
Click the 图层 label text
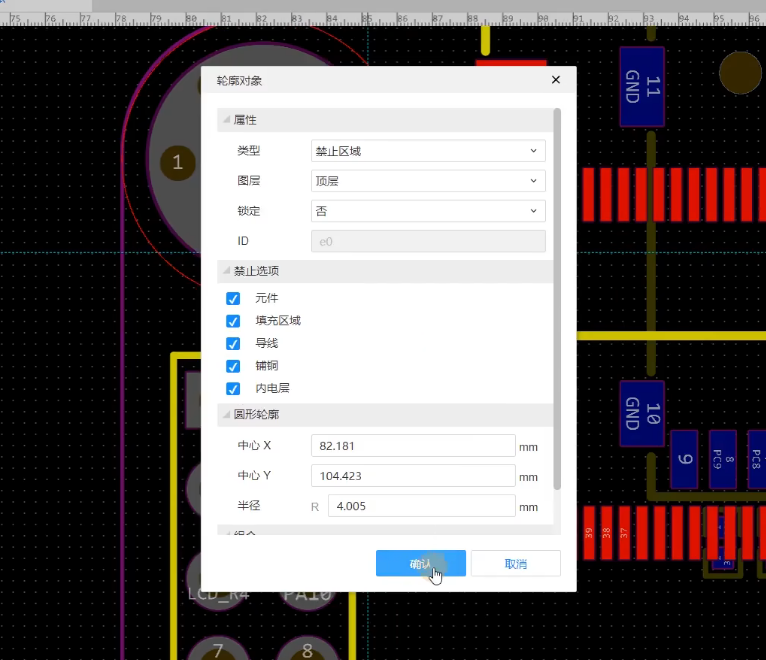(249, 181)
